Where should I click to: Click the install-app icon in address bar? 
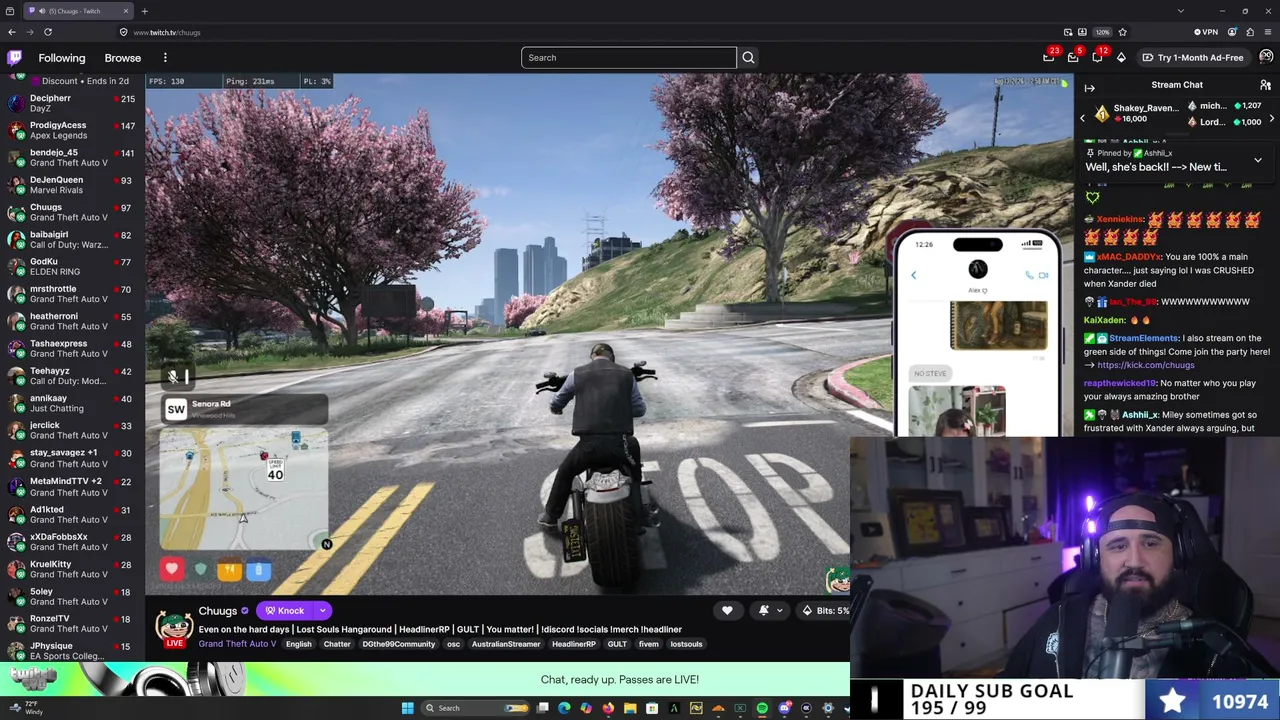(x=1082, y=32)
